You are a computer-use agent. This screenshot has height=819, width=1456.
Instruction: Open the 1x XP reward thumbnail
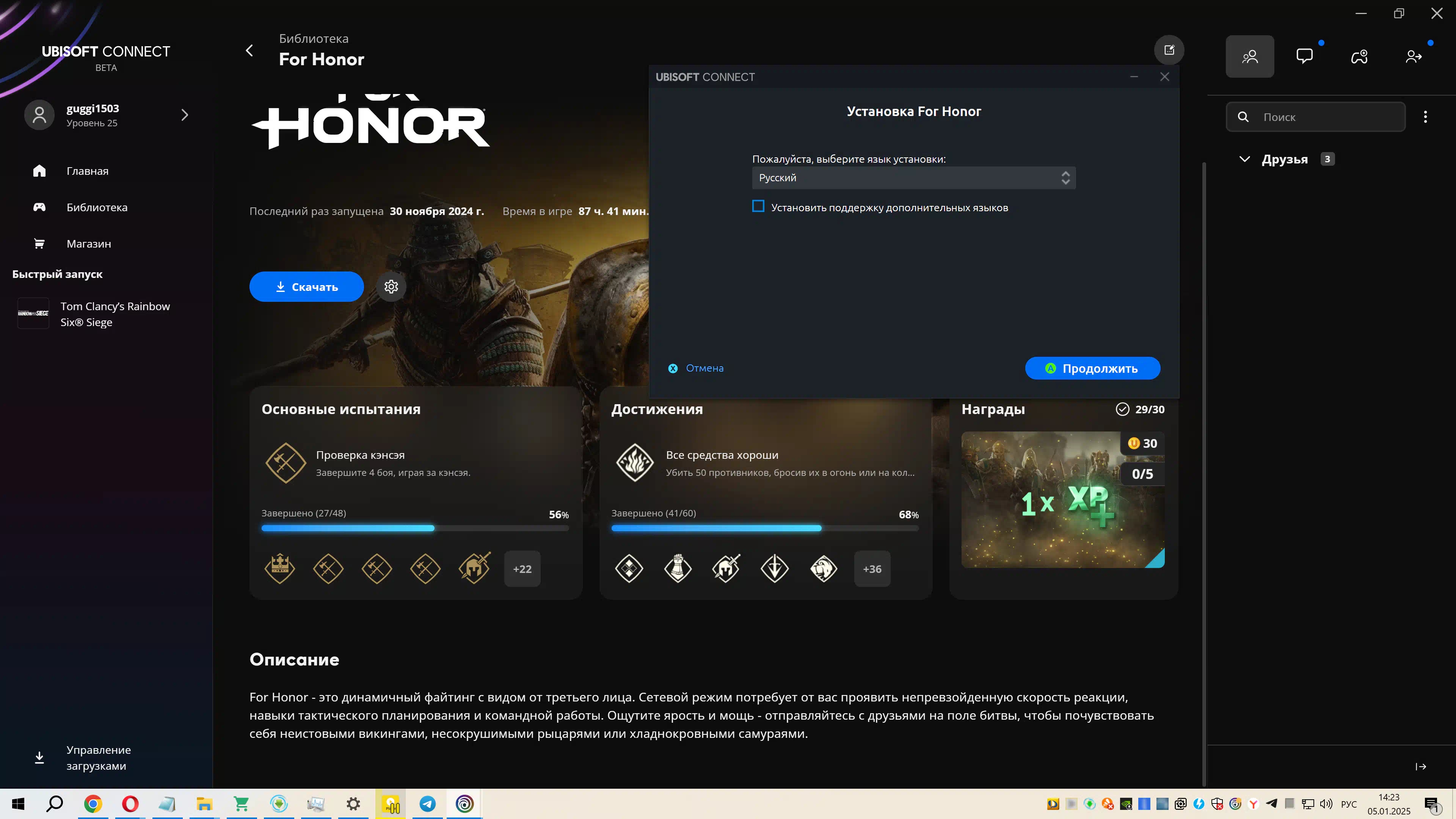[1062, 500]
